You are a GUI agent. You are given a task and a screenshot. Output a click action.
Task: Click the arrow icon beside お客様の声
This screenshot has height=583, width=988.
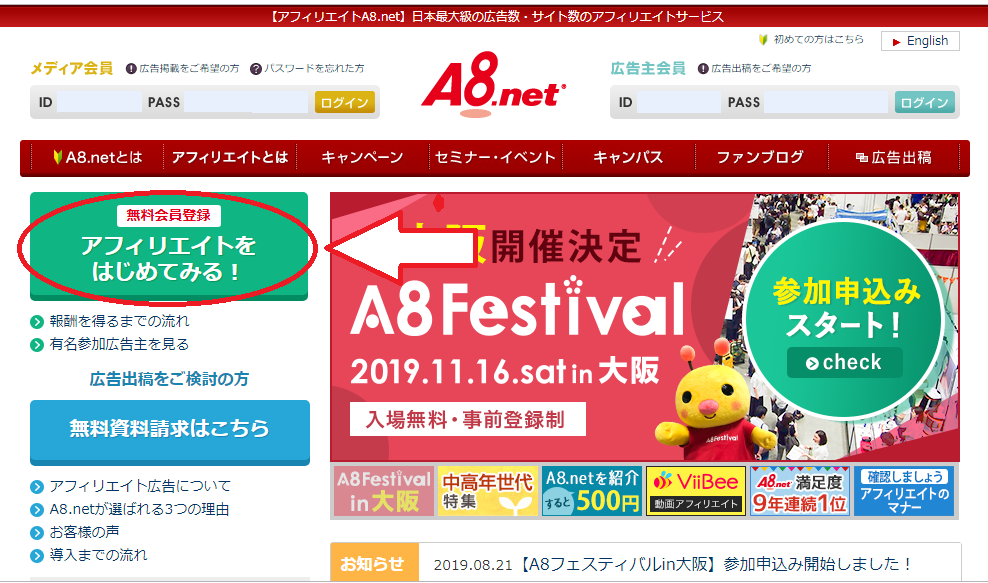(x=37, y=533)
